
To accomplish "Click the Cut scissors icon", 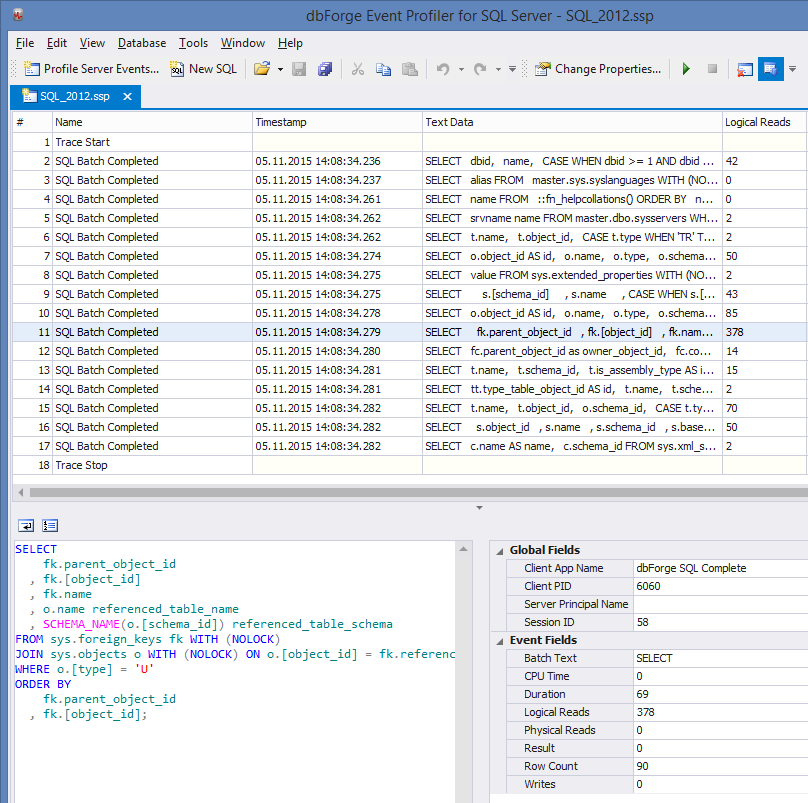I will click(x=358, y=69).
